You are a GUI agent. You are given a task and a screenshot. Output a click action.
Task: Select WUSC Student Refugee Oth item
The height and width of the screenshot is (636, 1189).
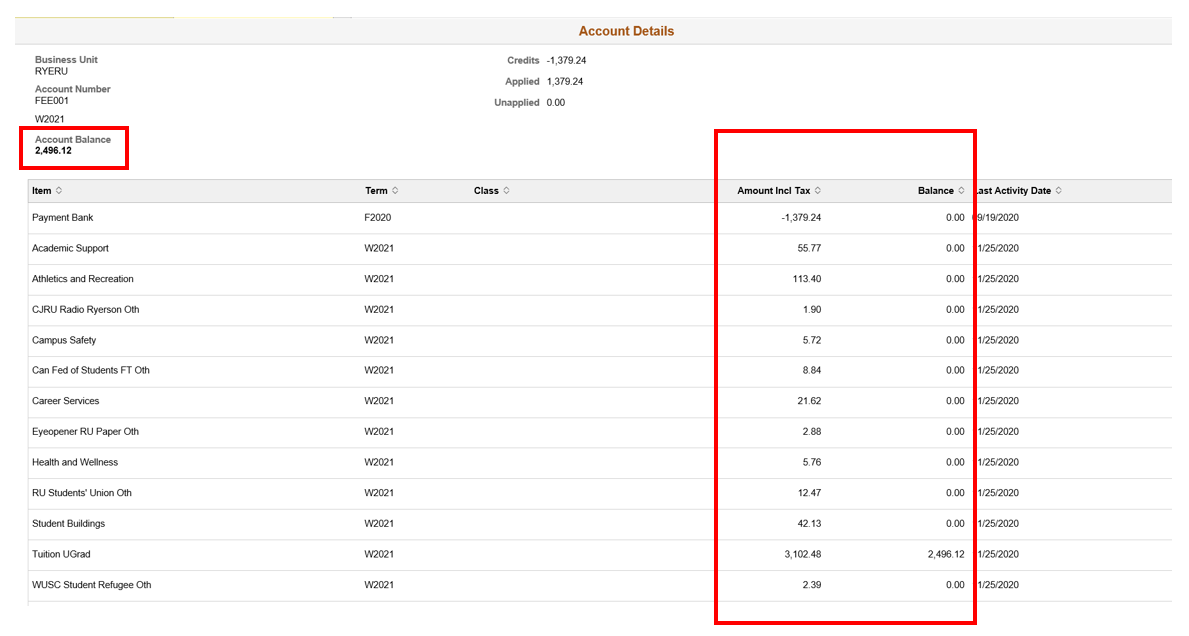[x=92, y=585]
